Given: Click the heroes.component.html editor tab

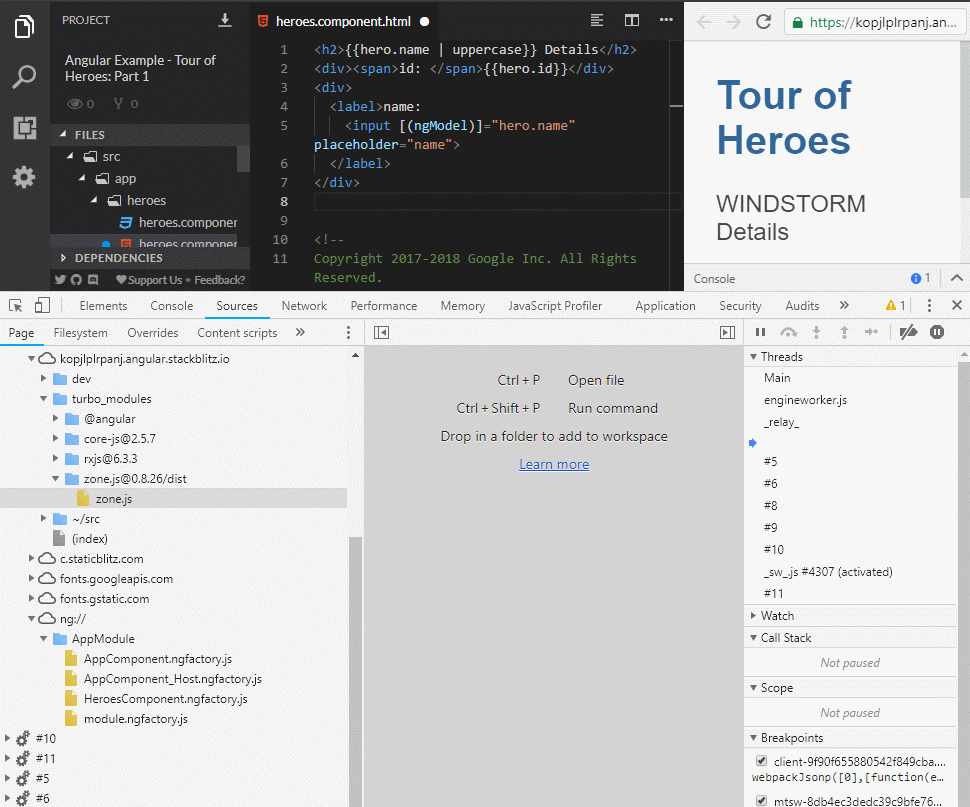Looking at the screenshot, I should coord(343,21).
